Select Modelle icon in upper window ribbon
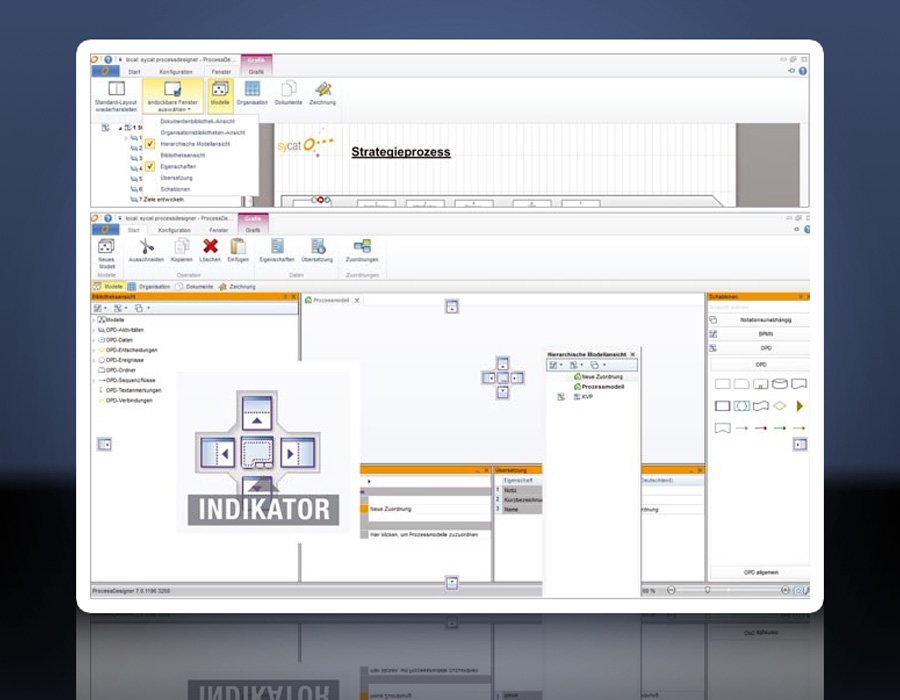The width and height of the screenshot is (900, 700). tap(220, 94)
